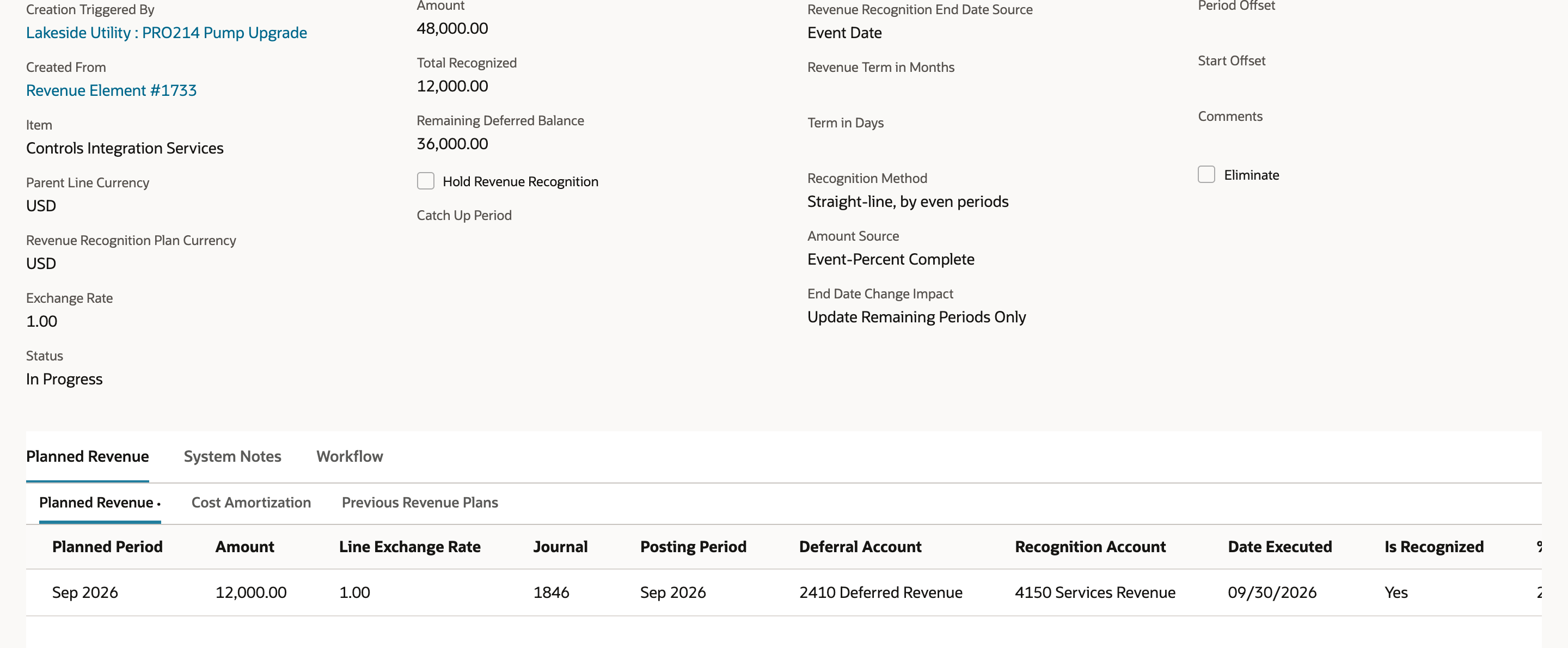Screen dimensions: 1568x648
Task: Open Lakeside Utility : PRO214 Pump Upgrade link
Action: (x=166, y=33)
